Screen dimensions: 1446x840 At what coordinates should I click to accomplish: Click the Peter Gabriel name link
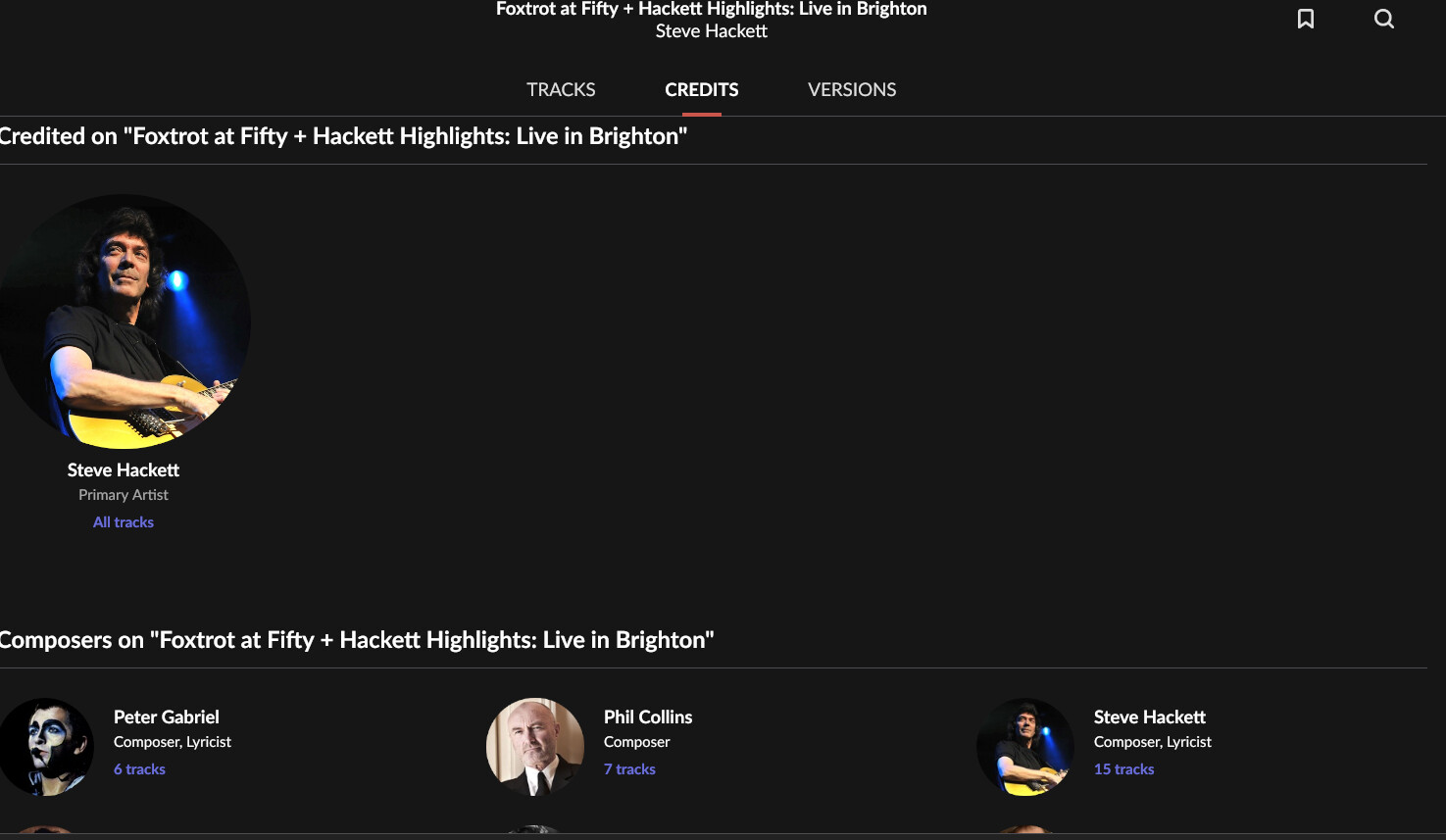[x=167, y=717]
